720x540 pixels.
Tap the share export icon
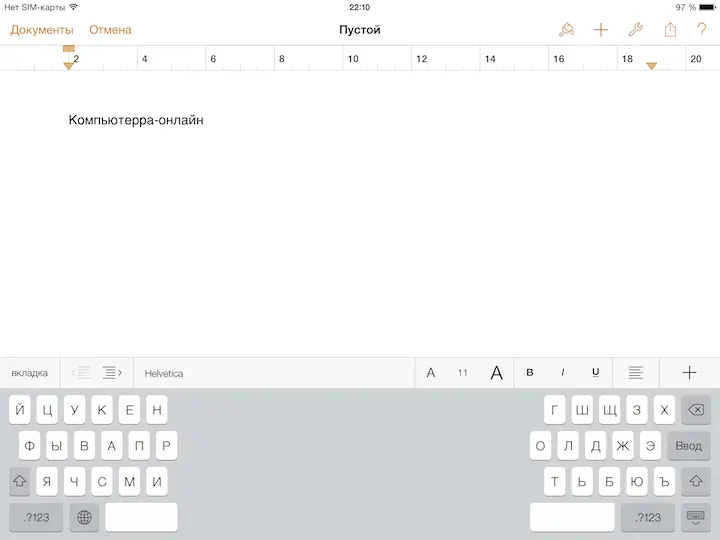coord(670,30)
